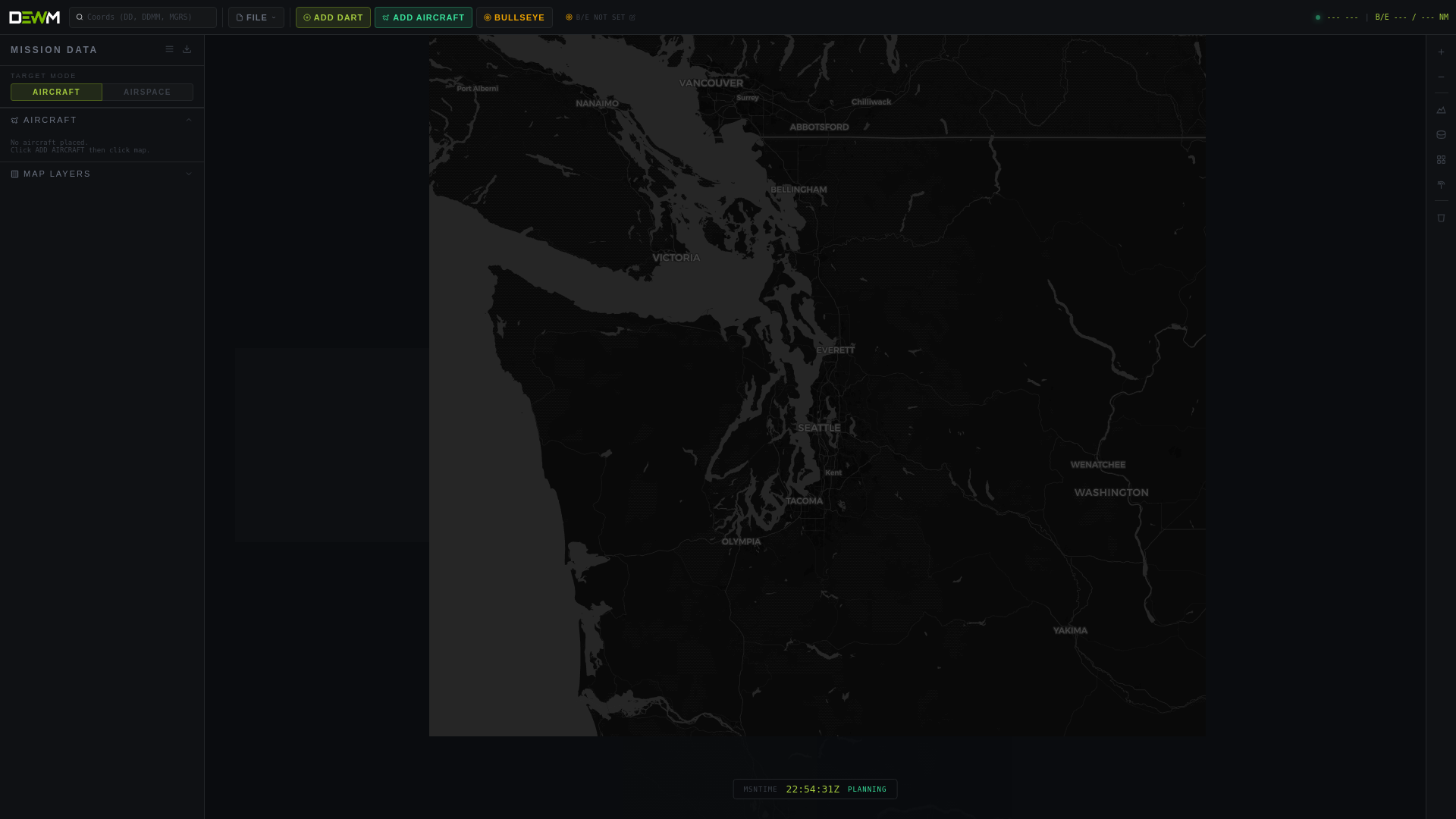Click the grid icon beside MAP LAYERS
The width and height of the screenshot is (1456, 819).
pyautogui.click(x=14, y=174)
